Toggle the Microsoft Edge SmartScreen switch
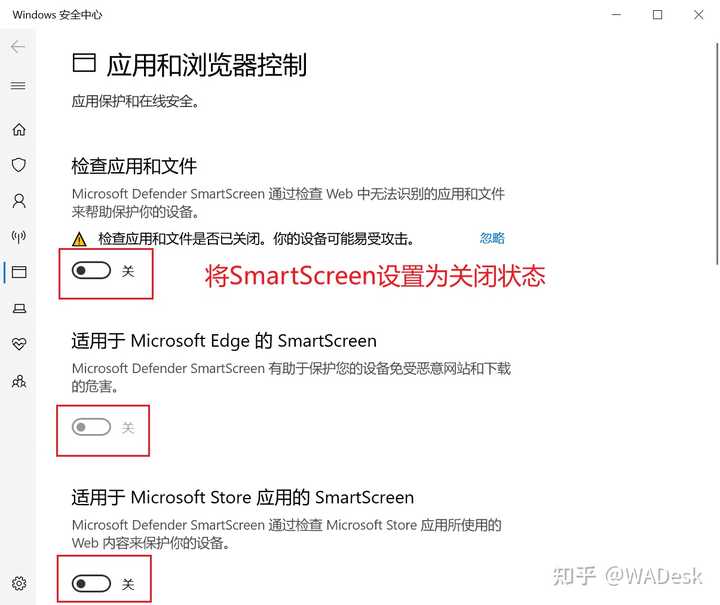This screenshot has height=605, width=720. (91, 427)
